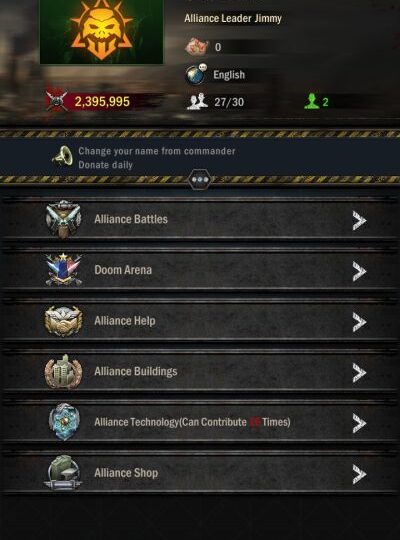The width and height of the screenshot is (400, 540).
Task: Click the Alliance Buildings city icon
Action: point(63,372)
